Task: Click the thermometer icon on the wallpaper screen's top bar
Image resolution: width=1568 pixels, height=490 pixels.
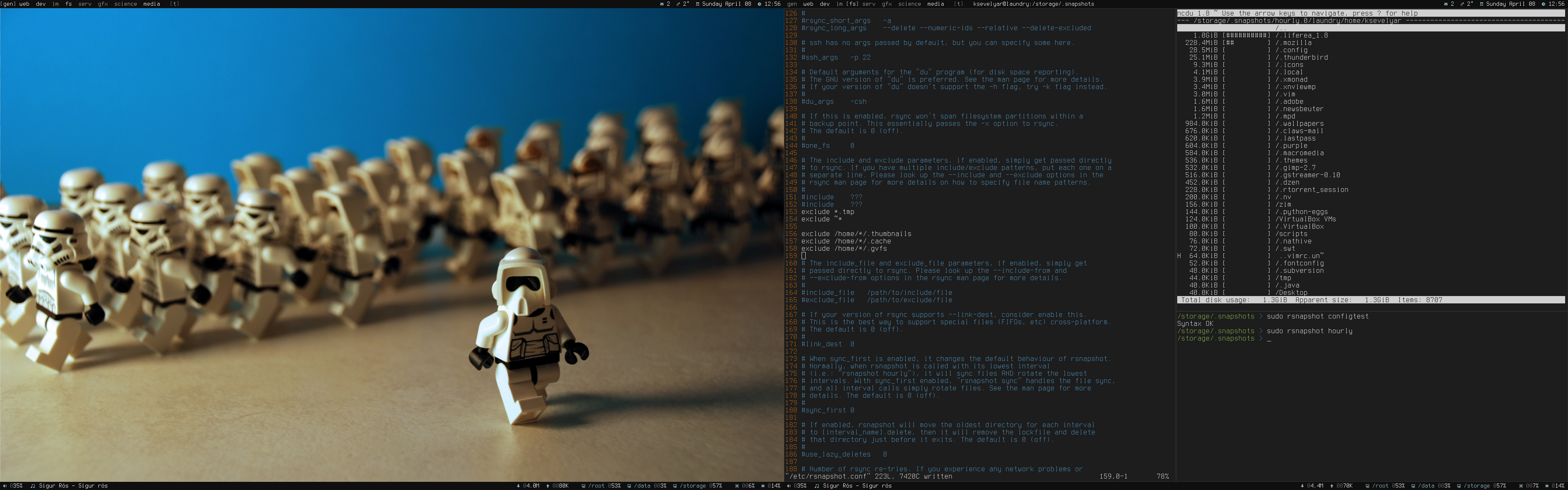Action: click(678, 4)
